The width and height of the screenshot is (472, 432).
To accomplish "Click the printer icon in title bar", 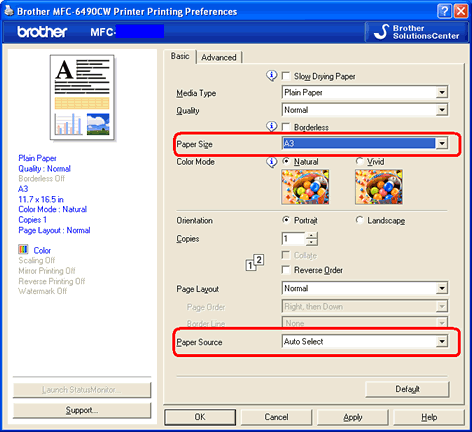I will click(9, 11).
